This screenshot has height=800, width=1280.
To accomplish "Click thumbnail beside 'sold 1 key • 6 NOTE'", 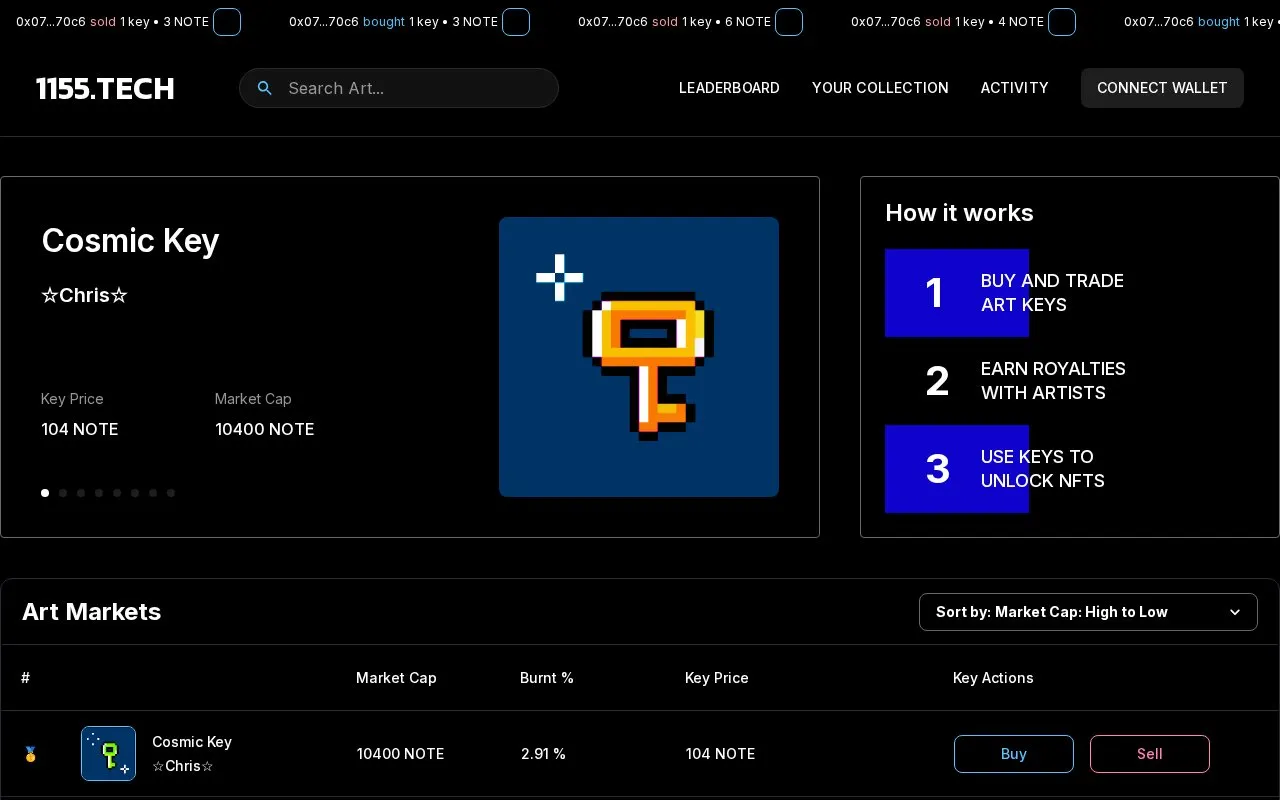I will click(789, 22).
